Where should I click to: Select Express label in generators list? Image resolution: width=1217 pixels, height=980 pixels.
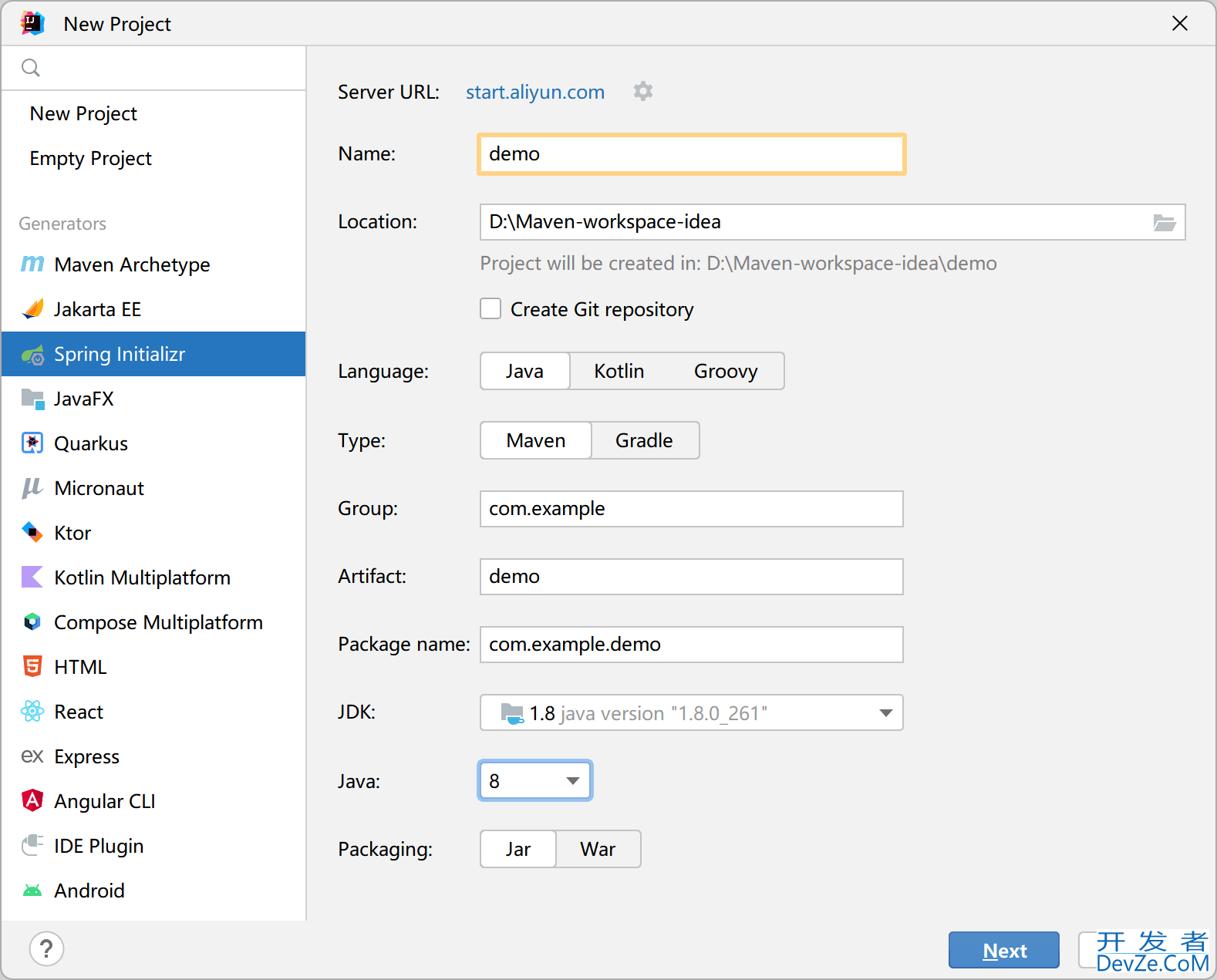point(86,757)
